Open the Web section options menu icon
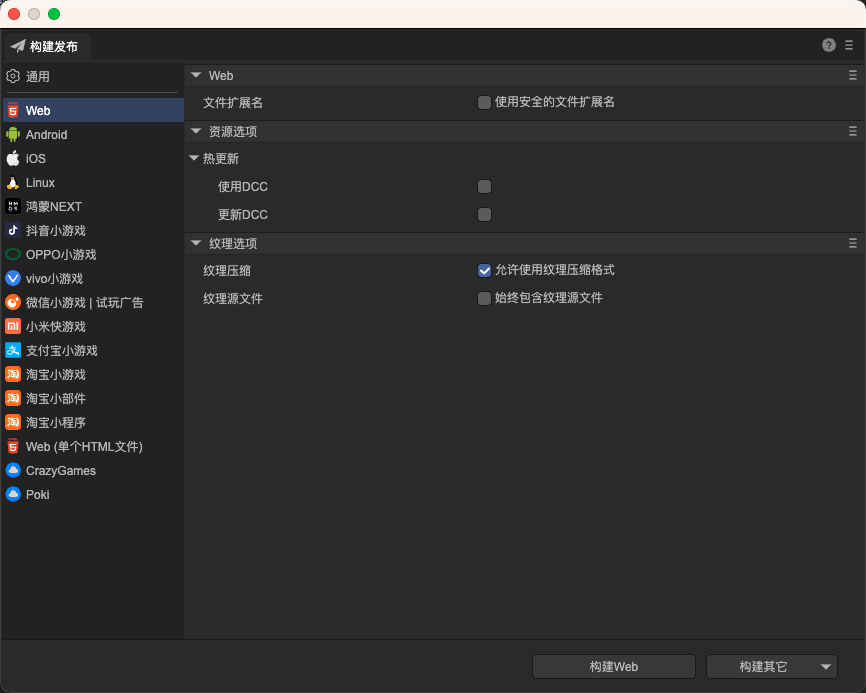The height and width of the screenshot is (693, 866). click(853, 75)
